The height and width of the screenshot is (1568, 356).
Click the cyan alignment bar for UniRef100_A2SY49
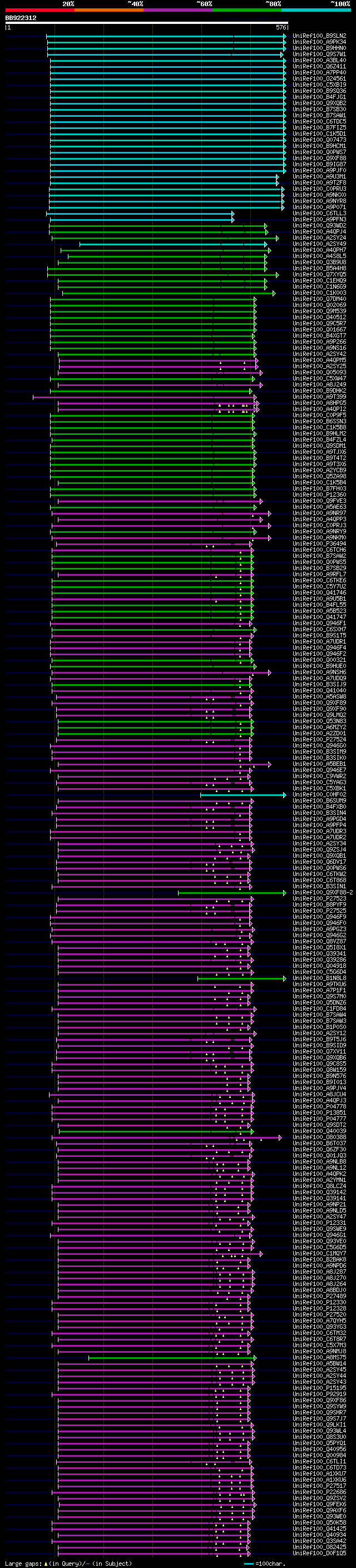[174, 245]
